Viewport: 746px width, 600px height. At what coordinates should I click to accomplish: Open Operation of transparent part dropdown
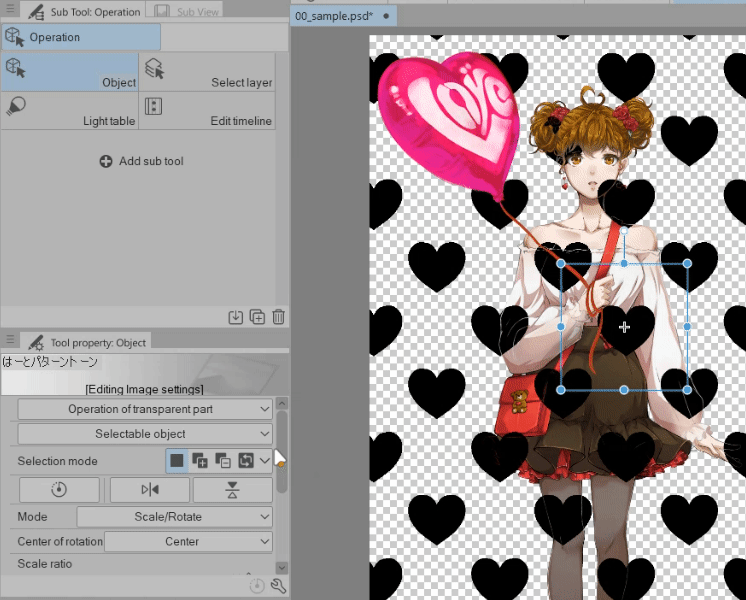pyautogui.click(x=145, y=409)
